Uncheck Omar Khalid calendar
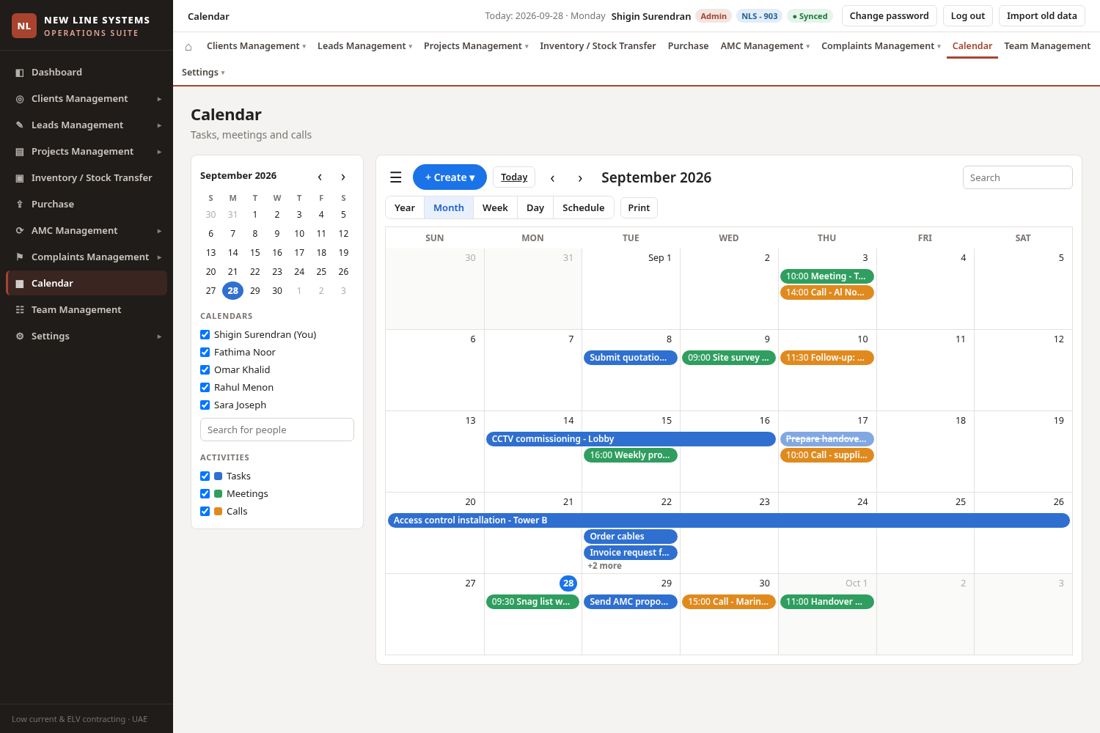The image size is (1100, 733). [x=205, y=370]
